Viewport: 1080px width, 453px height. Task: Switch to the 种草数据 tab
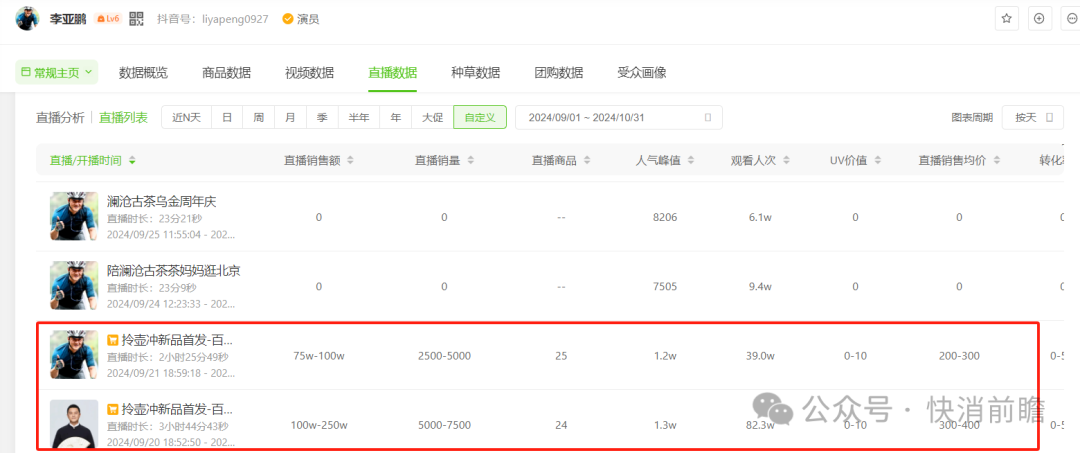(x=476, y=72)
